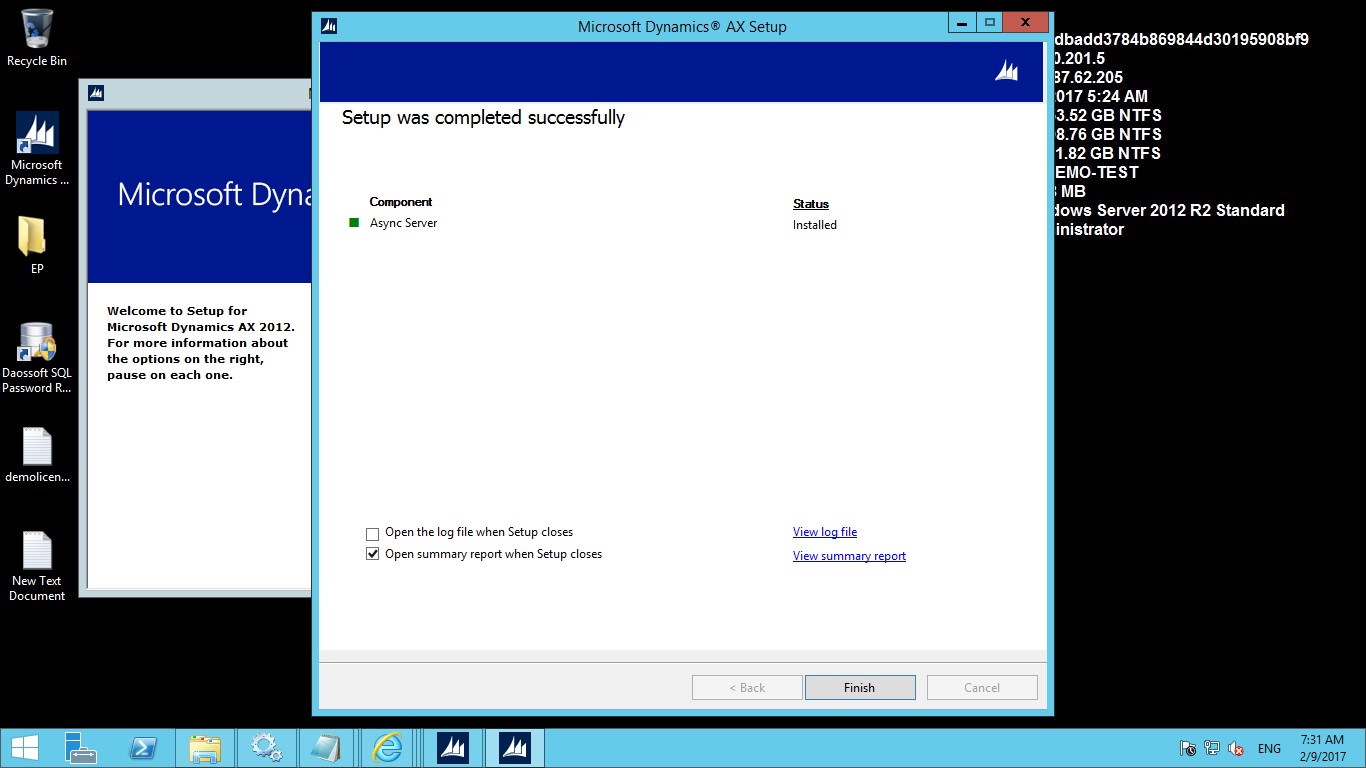This screenshot has height=768, width=1366.
Task: Open the muted volume tray icon
Action: (x=1236, y=748)
